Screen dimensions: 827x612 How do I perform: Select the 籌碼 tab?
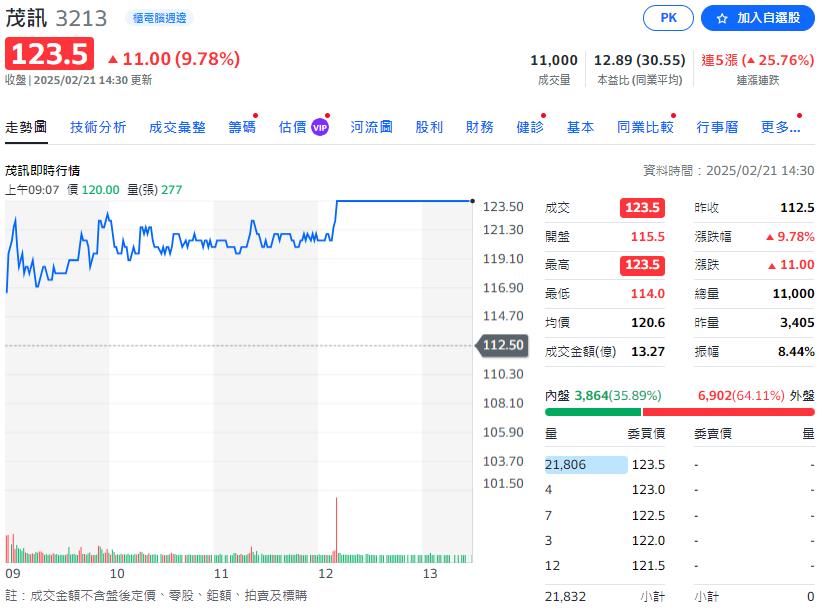pyautogui.click(x=242, y=127)
